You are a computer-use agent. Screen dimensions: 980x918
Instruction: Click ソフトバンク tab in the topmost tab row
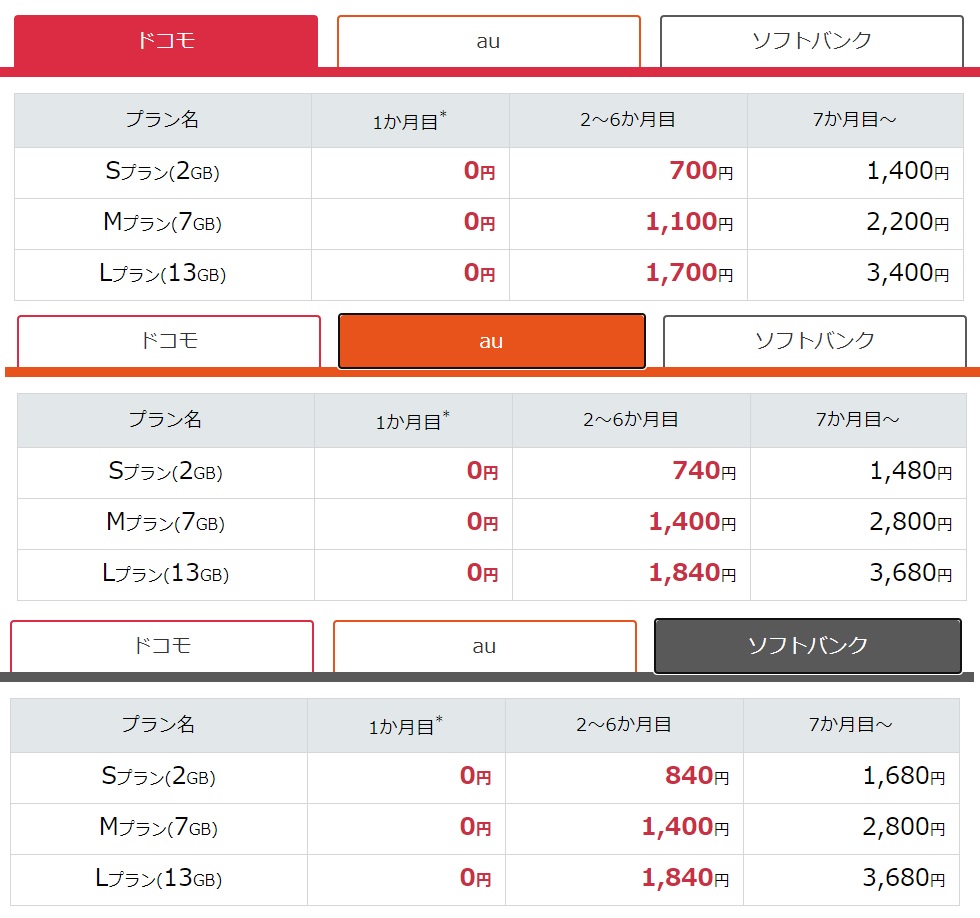coord(811,41)
